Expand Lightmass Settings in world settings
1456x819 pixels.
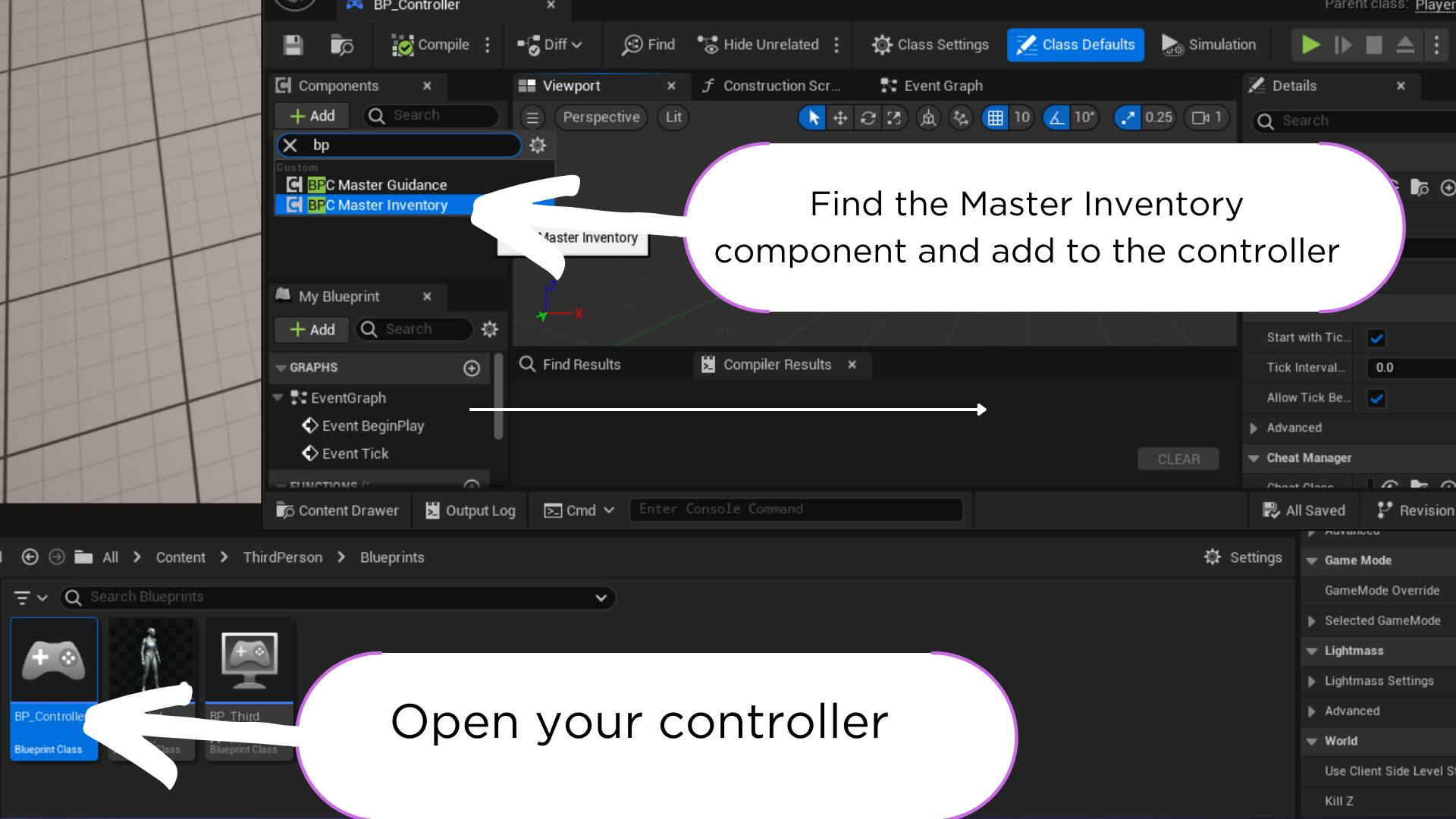coord(1311,681)
